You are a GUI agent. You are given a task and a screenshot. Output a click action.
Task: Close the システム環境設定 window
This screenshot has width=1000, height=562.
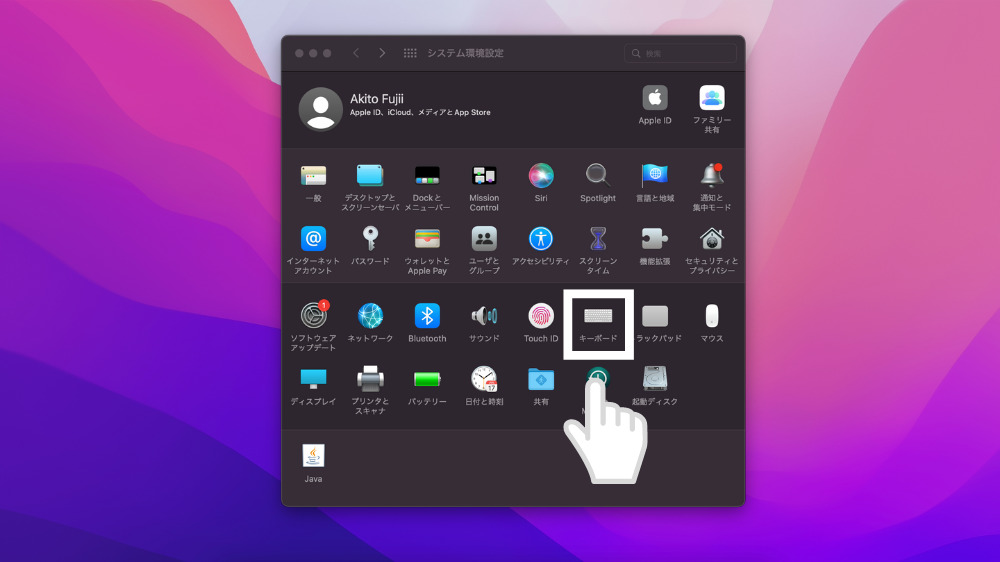(299, 53)
